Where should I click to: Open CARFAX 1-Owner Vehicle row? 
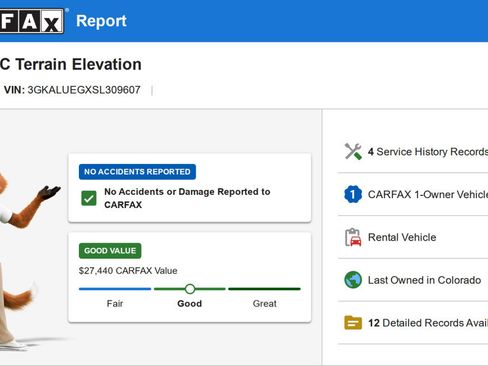pyautogui.click(x=413, y=194)
